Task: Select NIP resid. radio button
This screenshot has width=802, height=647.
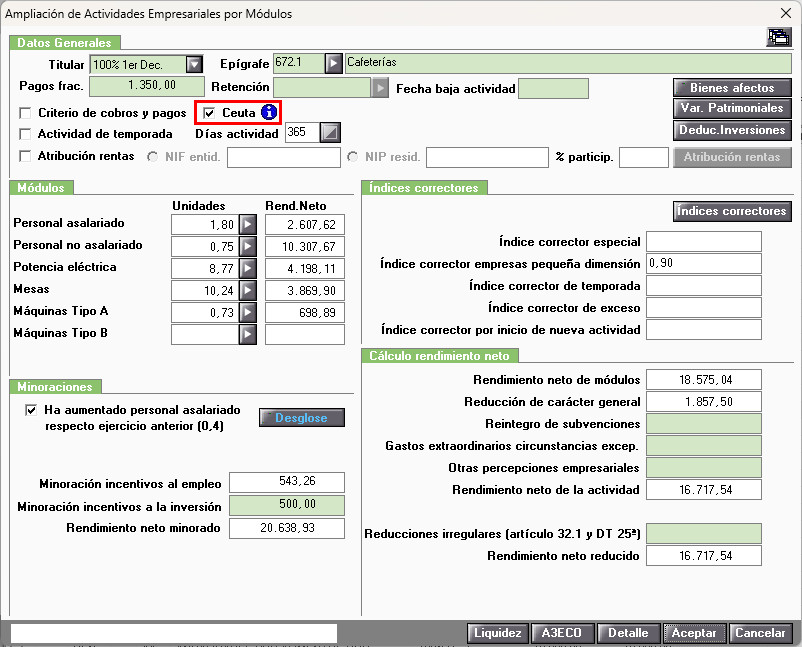Action: pos(352,157)
